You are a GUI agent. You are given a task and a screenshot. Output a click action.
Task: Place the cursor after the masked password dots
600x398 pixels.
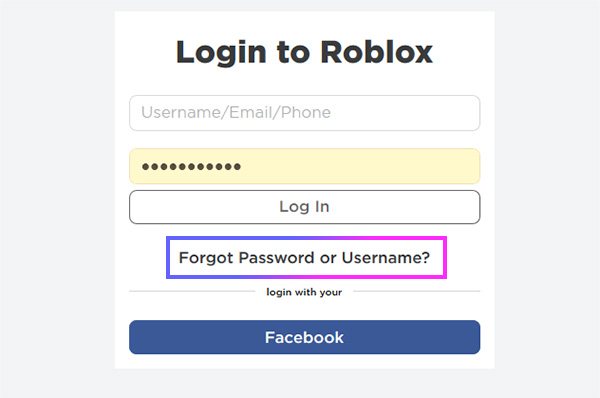245,166
